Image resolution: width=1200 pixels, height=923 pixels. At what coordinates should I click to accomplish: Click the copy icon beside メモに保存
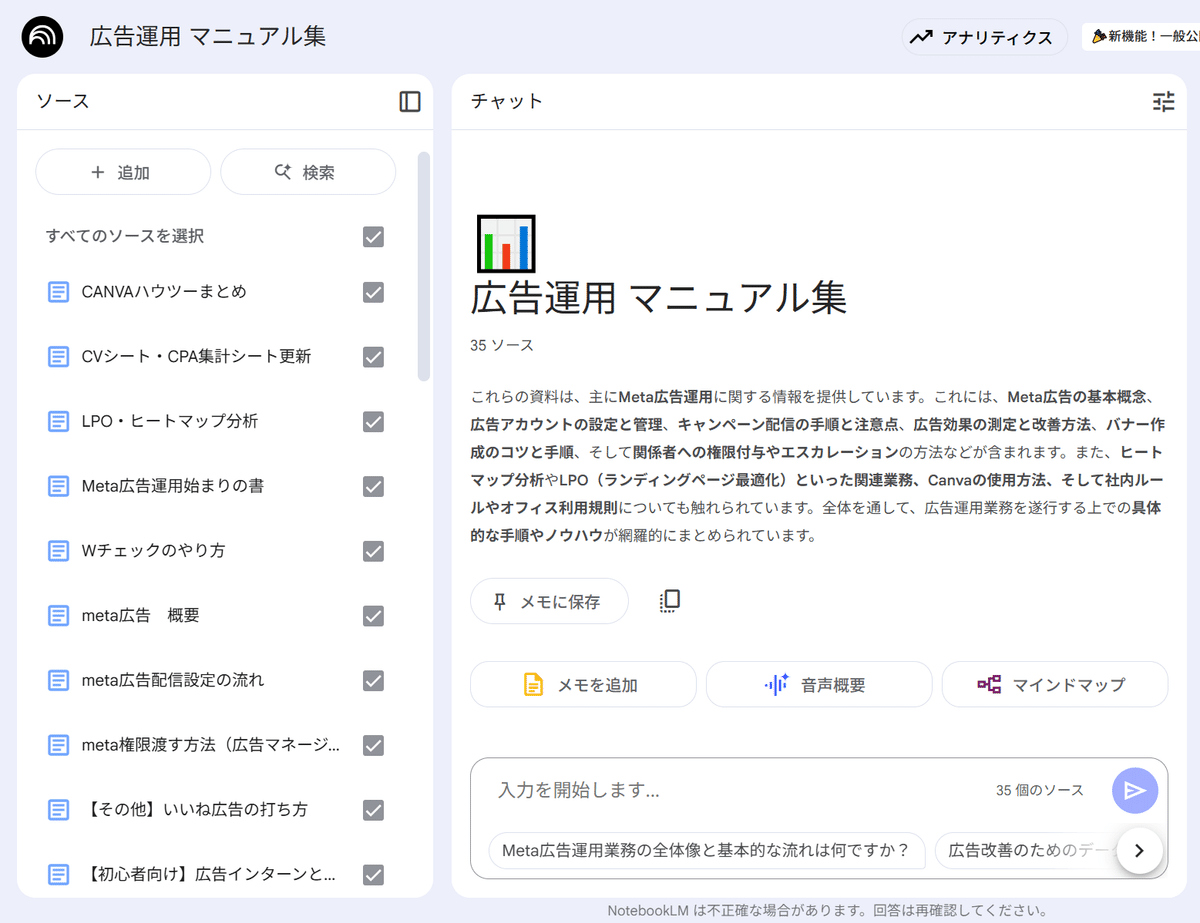click(x=668, y=600)
